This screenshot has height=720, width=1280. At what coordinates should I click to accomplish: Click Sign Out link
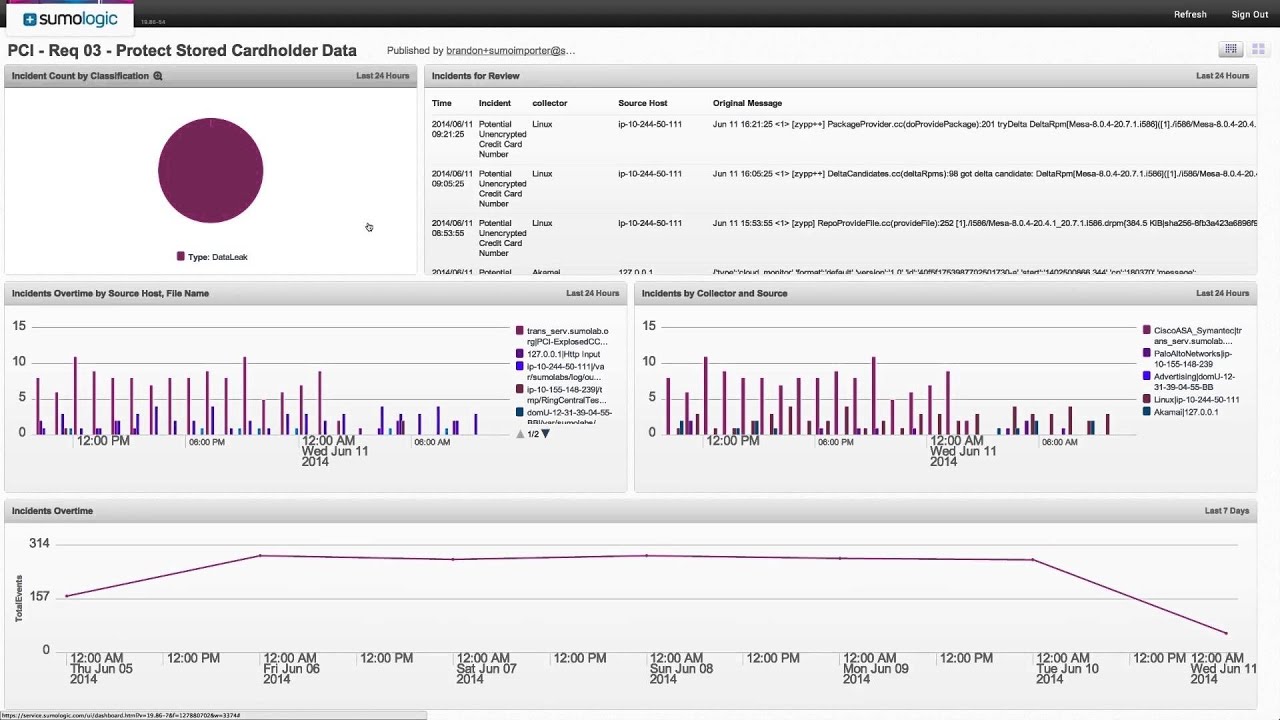[1249, 15]
